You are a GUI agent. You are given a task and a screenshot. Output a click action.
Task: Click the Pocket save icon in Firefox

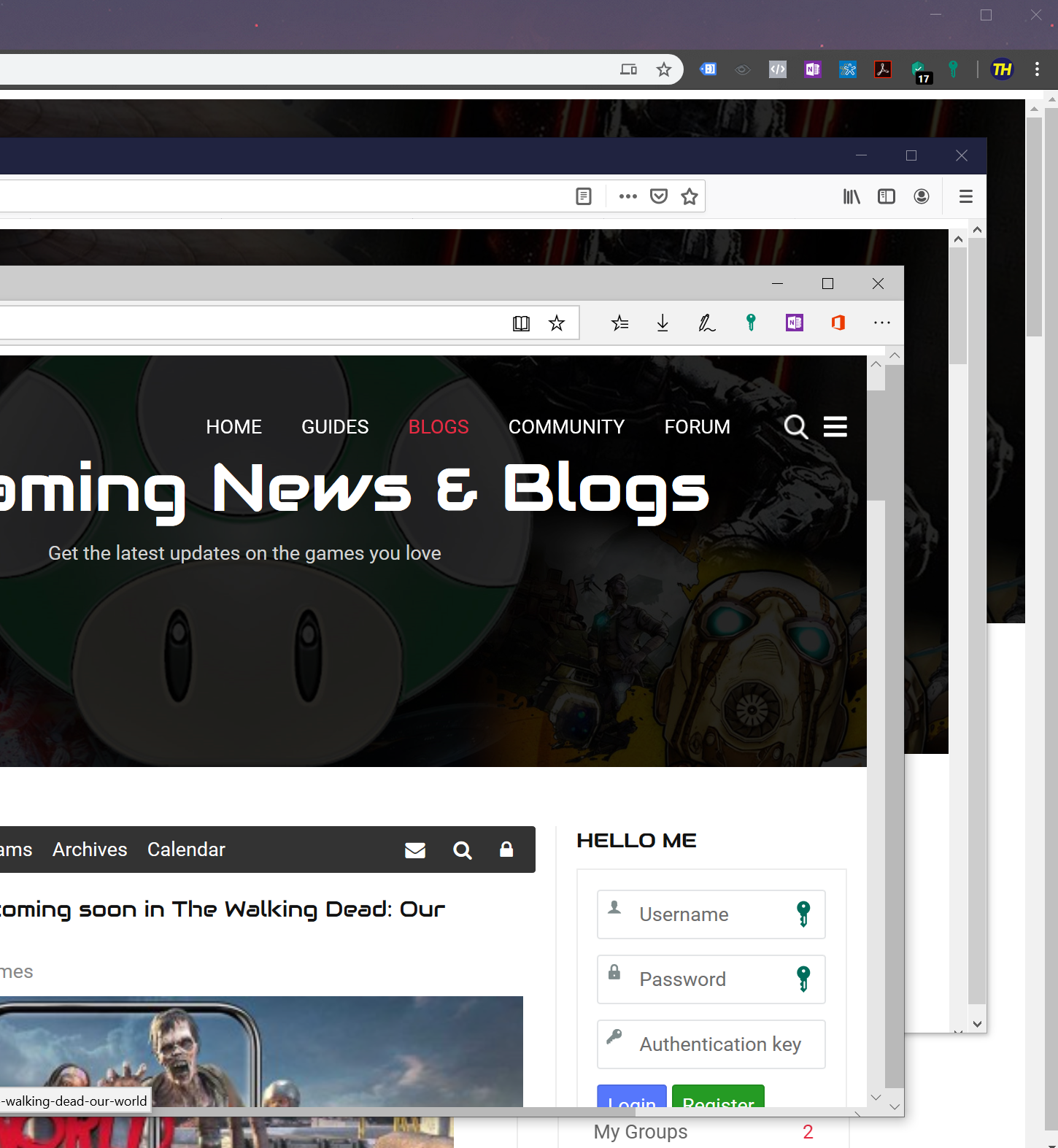point(659,196)
